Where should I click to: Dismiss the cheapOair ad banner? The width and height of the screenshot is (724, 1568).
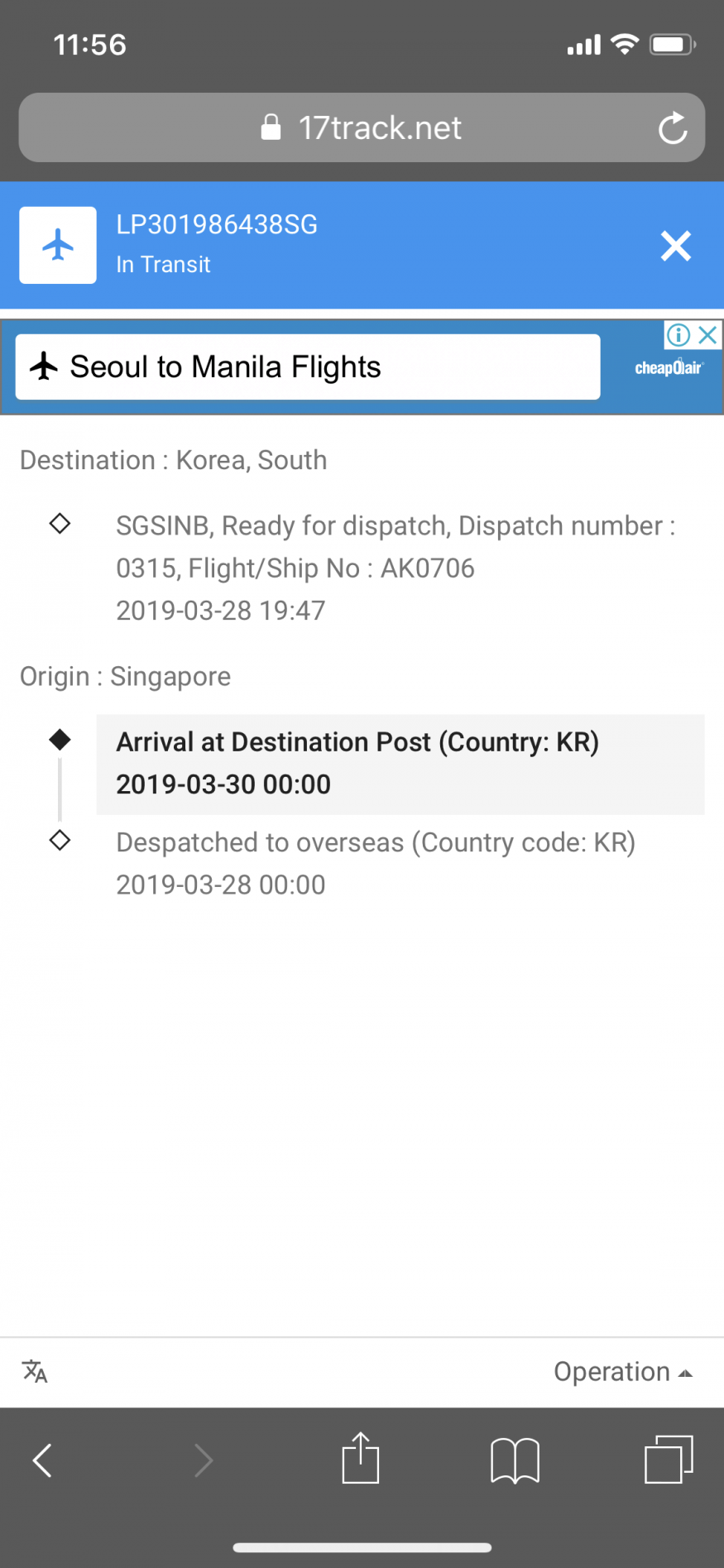point(708,335)
